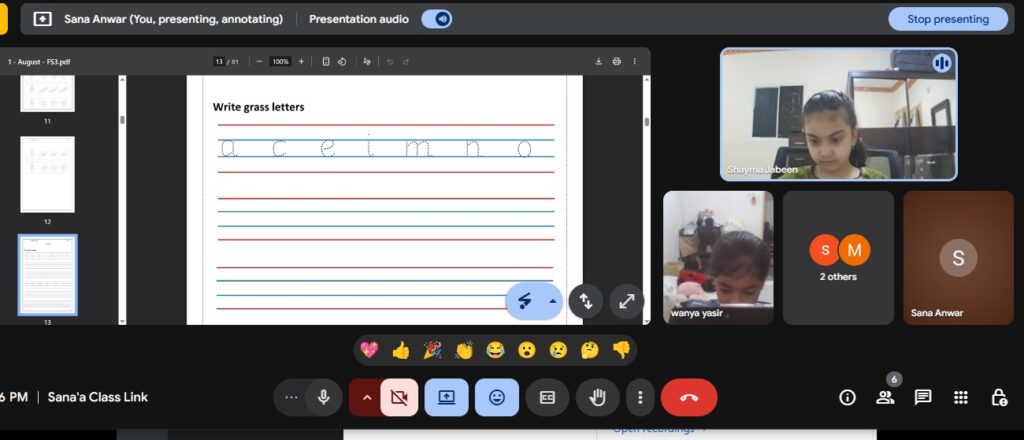Open the PDF viewer more actions menu

634,61
